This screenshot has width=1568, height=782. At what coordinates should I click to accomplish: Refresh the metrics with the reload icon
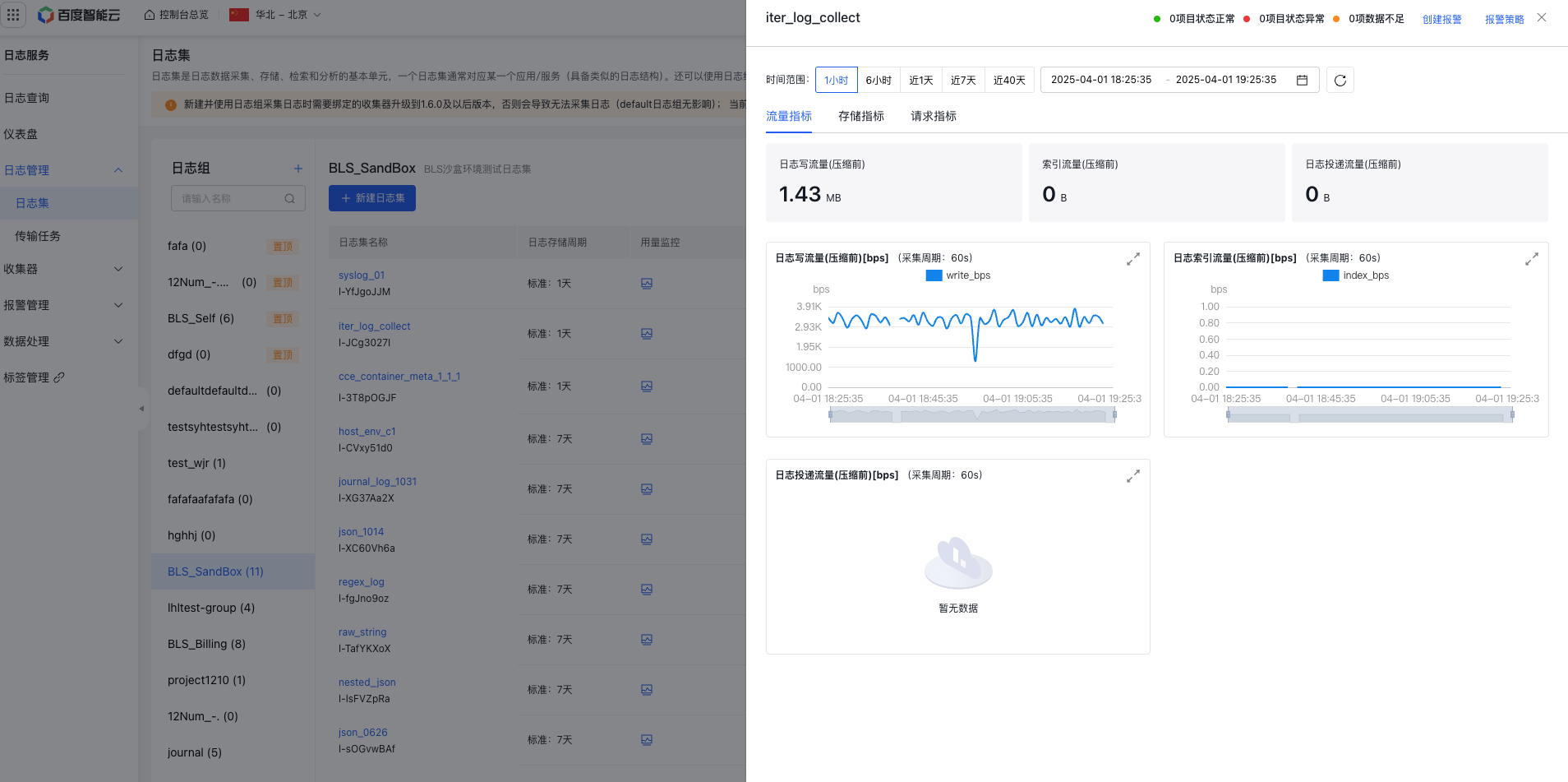click(1340, 80)
